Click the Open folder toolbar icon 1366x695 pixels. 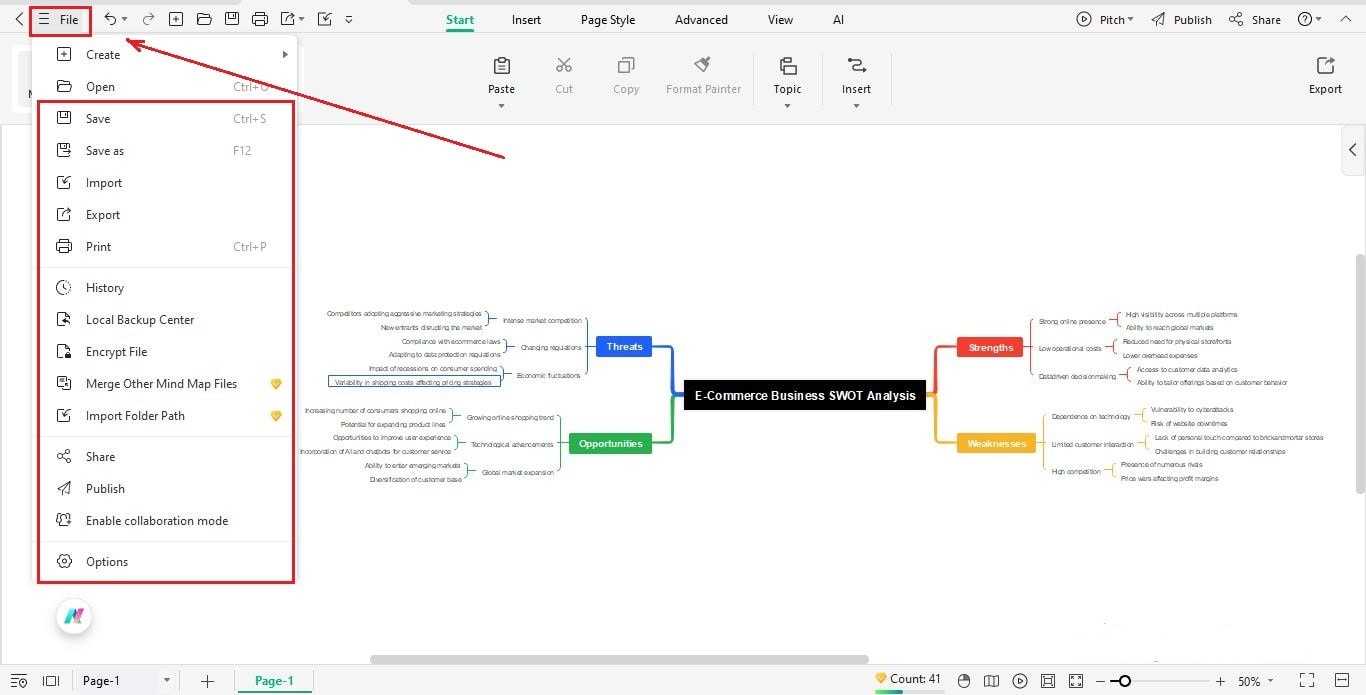pos(204,19)
